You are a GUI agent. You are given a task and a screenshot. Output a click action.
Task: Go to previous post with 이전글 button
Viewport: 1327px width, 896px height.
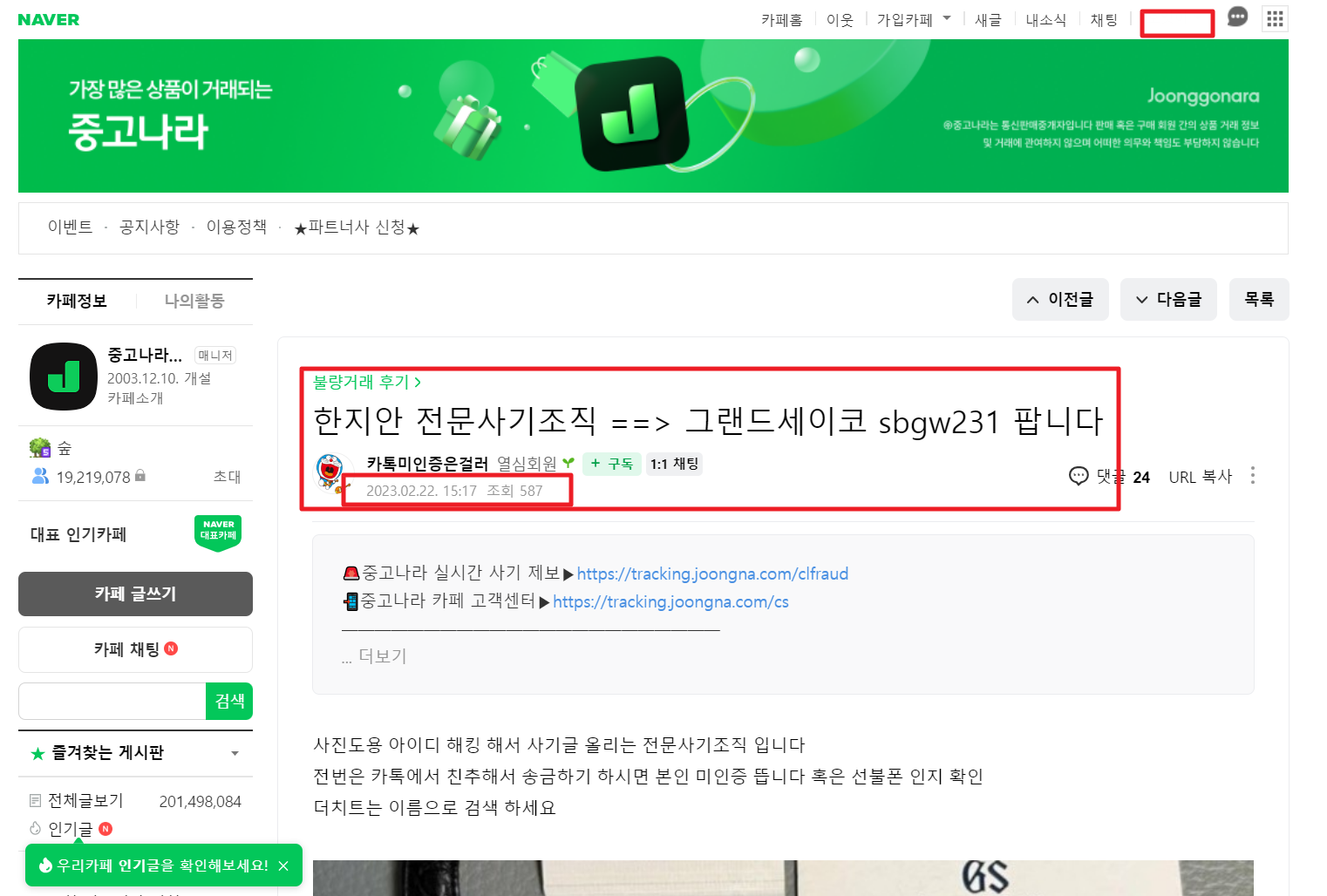[1060, 299]
